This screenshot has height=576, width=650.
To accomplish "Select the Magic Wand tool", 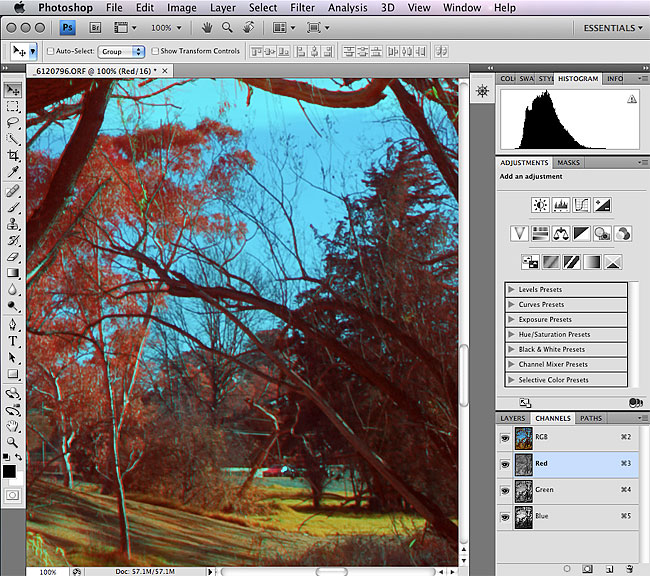I will 13,139.
